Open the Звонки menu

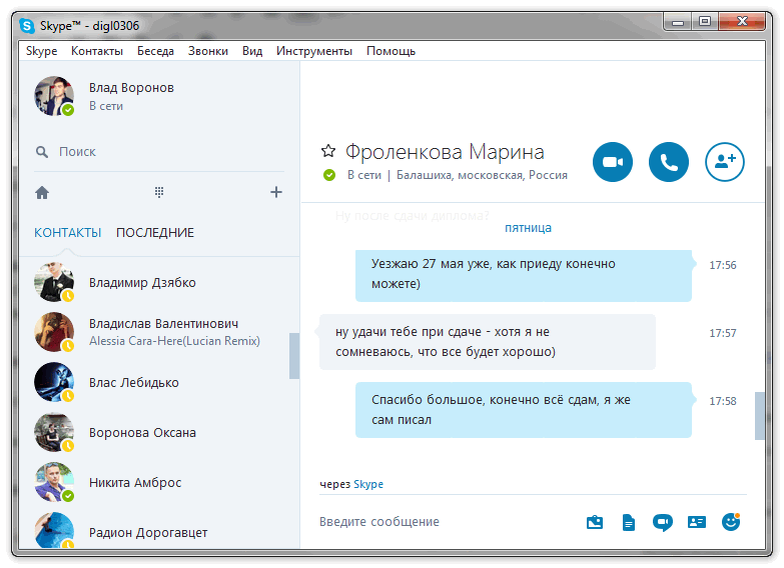pyautogui.click(x=208, y=51)
